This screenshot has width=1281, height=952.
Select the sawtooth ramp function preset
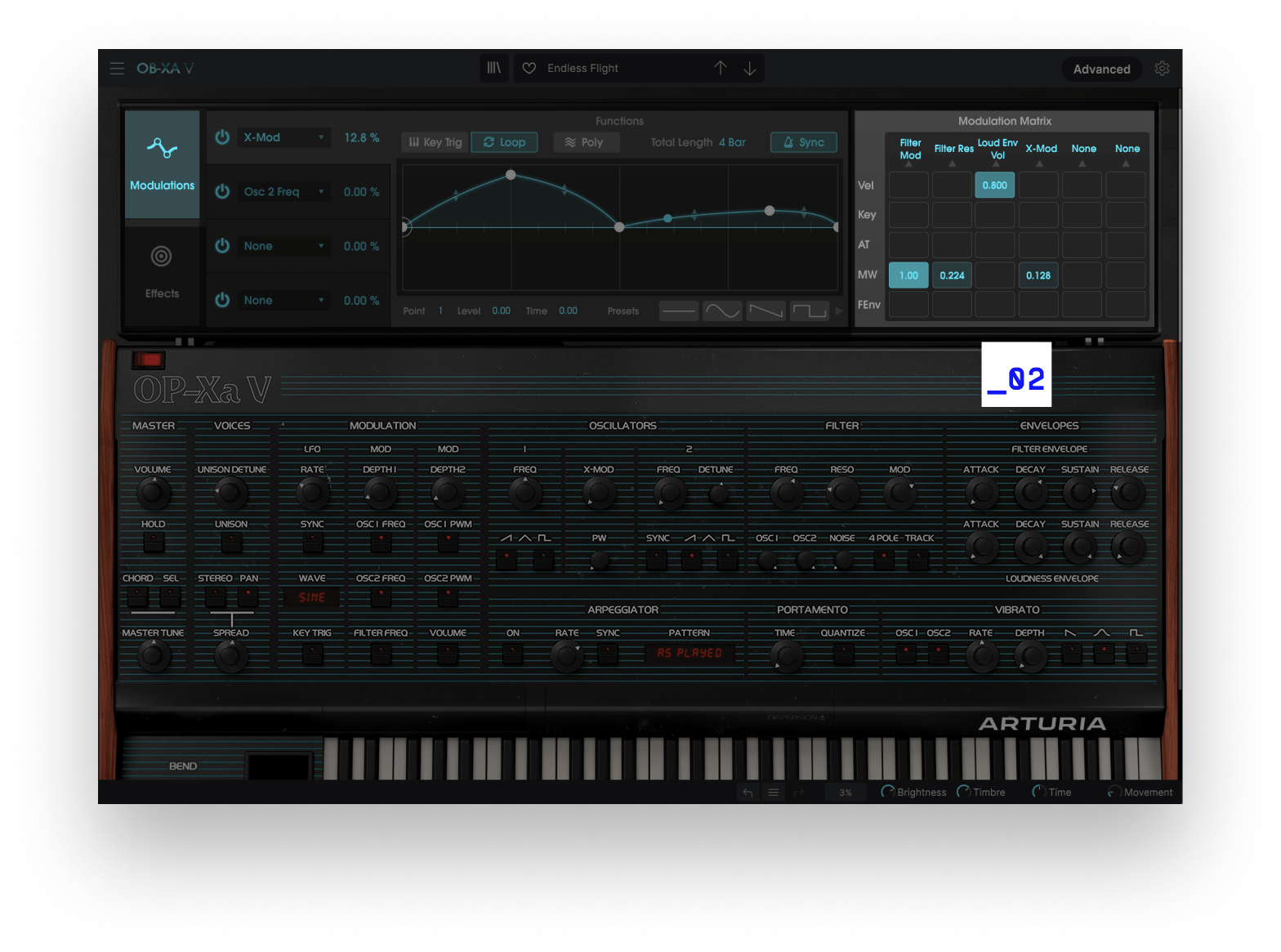coord(765,311)
